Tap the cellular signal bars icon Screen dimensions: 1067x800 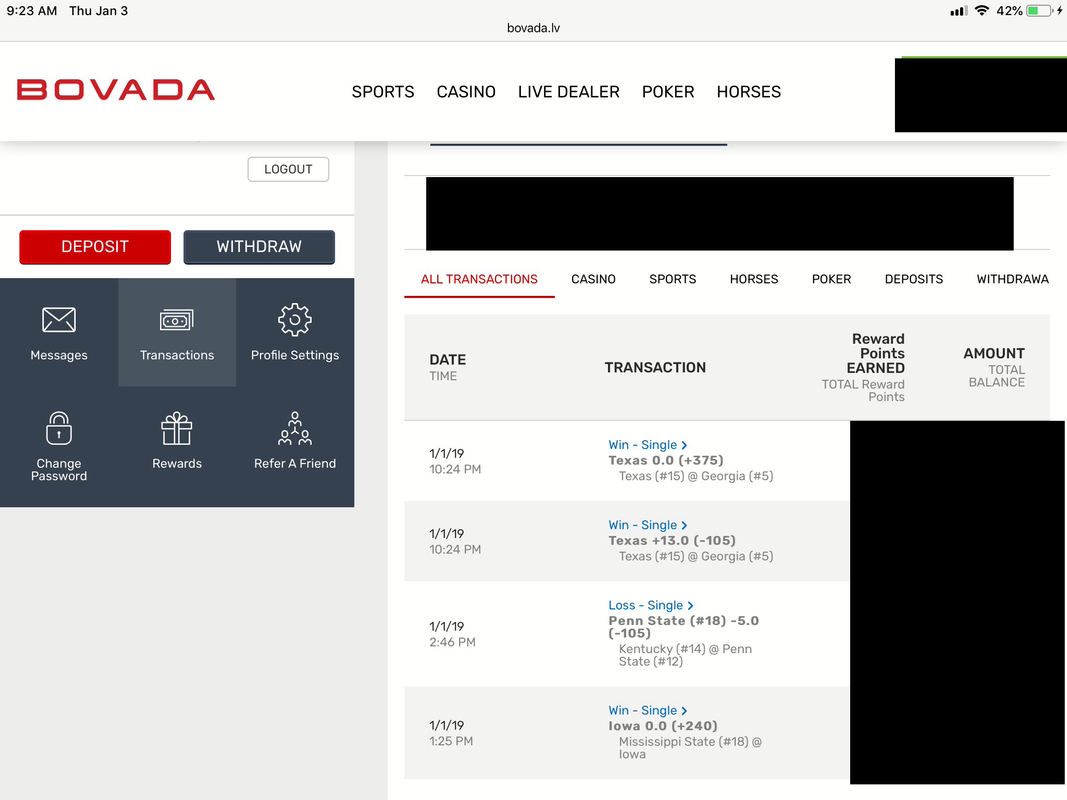[x=958, y=11]
